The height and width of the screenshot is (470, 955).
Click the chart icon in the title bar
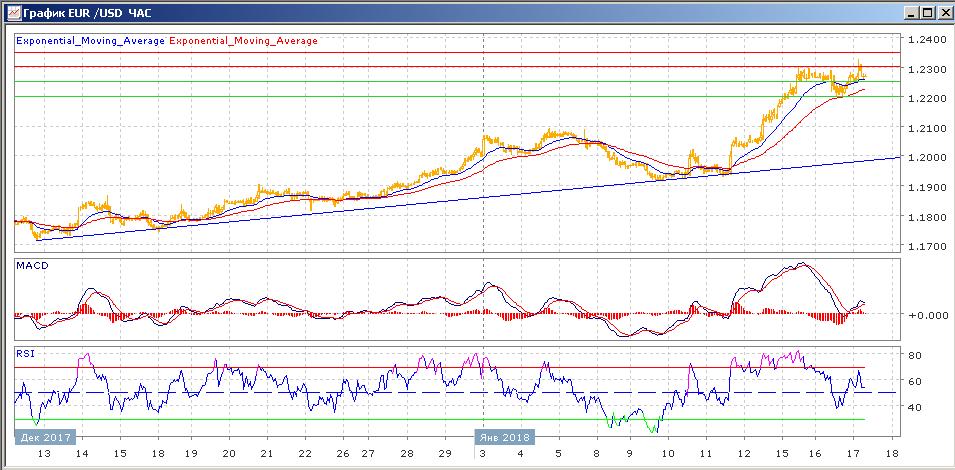coord(12,12)
